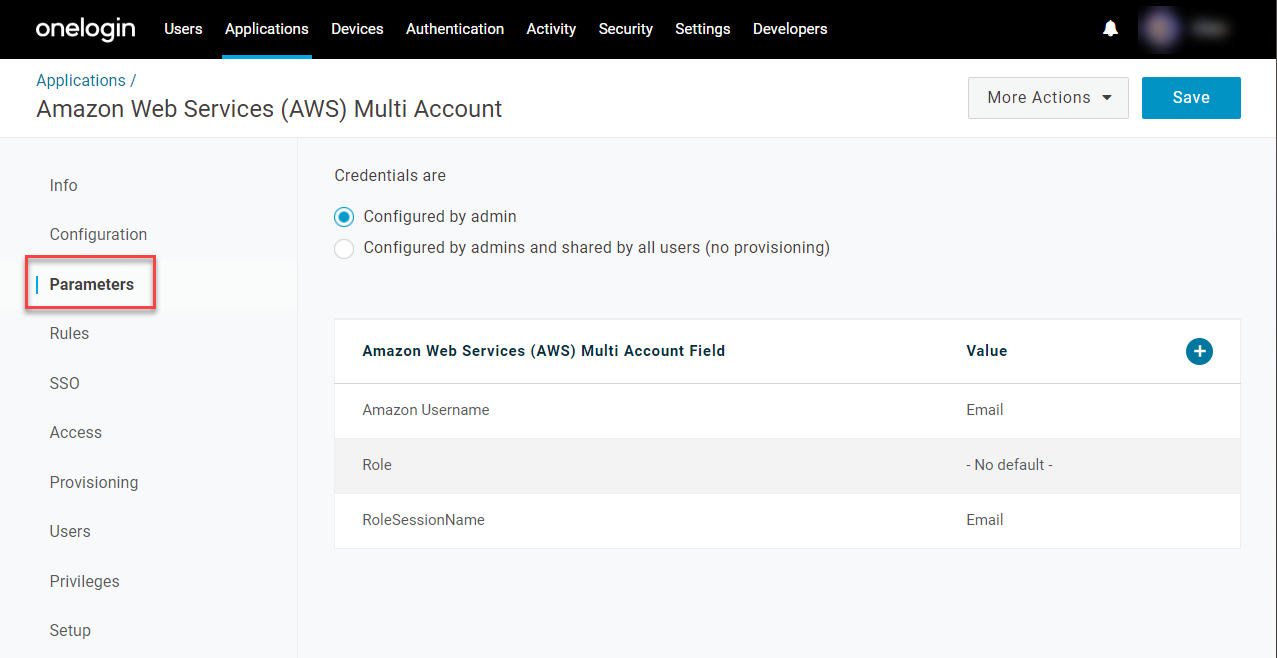Open the Devices top menu
The height and width of the screenshot is (658, 1277).
(357, 29)
